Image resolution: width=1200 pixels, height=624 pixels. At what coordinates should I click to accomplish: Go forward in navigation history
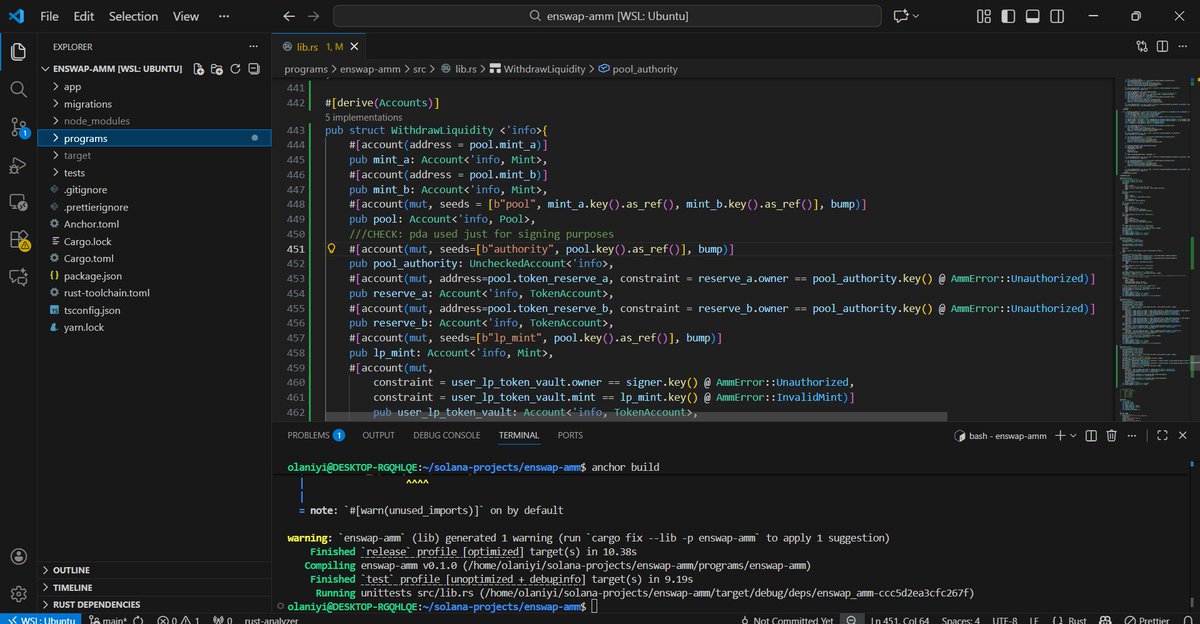tap(314, 16)
